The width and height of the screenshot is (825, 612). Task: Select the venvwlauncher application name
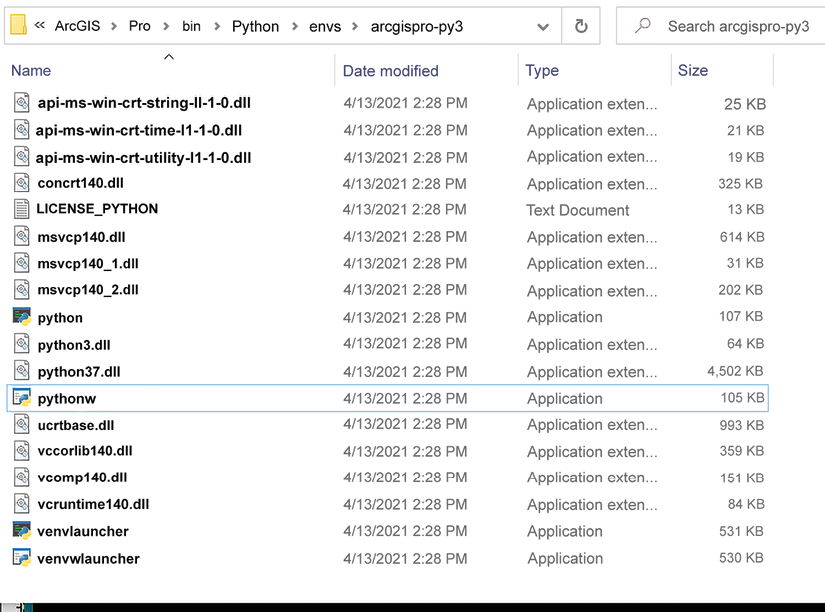pos(88,558)
